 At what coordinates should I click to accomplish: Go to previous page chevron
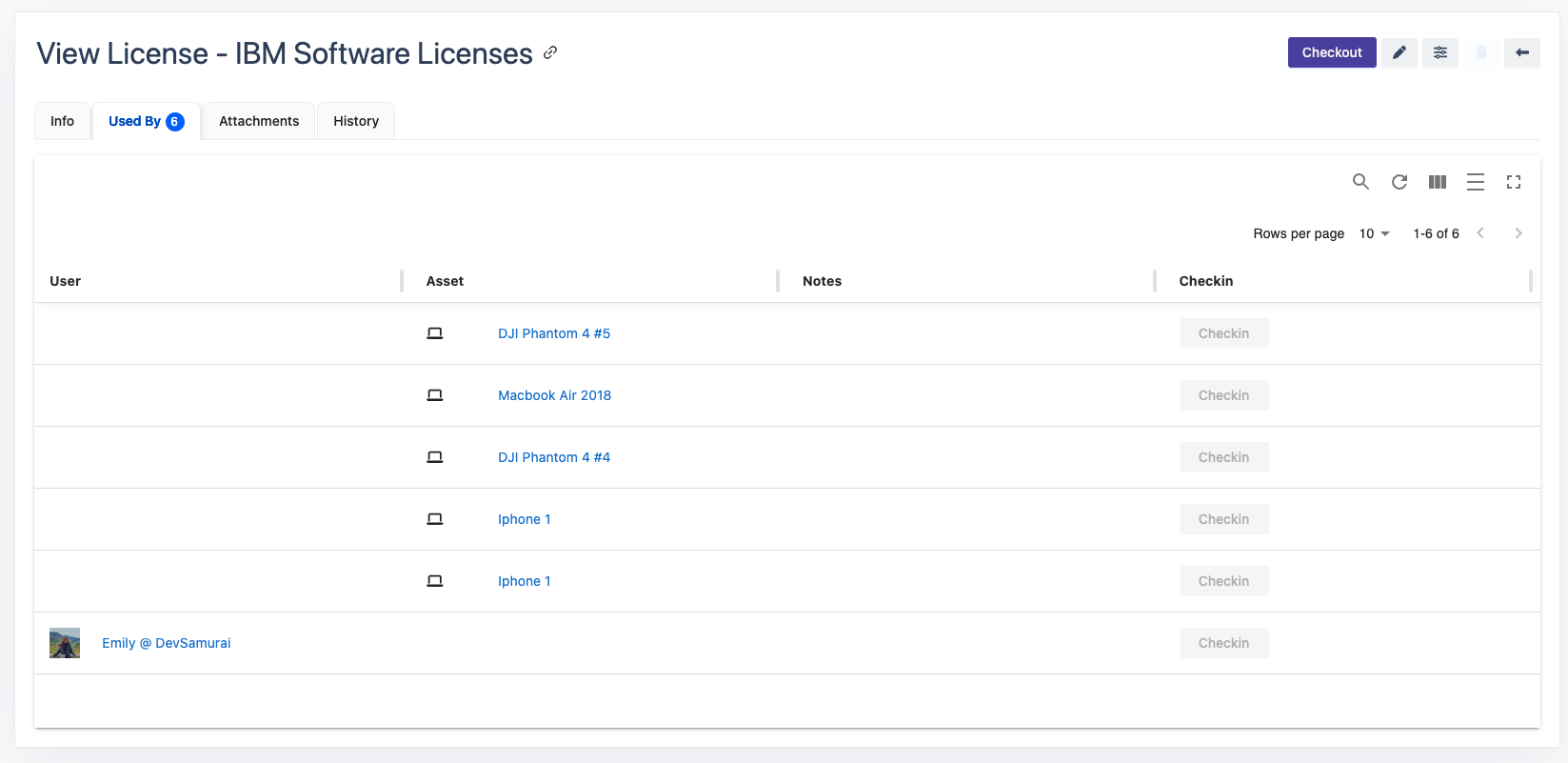[x=1480, y=233]
